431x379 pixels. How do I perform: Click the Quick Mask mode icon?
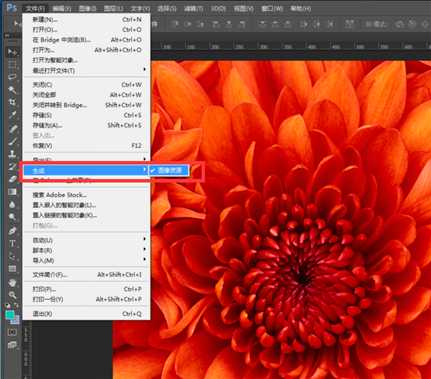(12, 332)
